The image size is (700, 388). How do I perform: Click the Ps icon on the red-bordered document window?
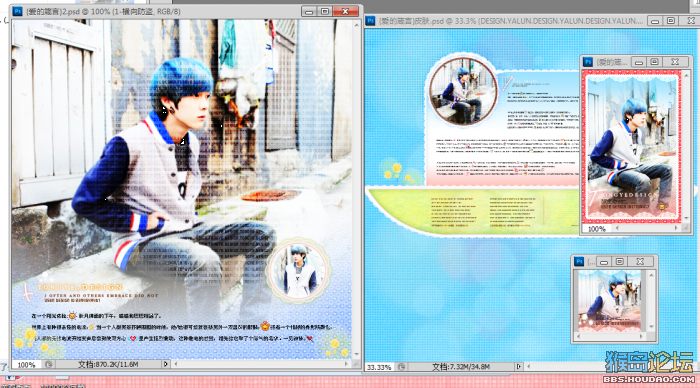point(588,62)
